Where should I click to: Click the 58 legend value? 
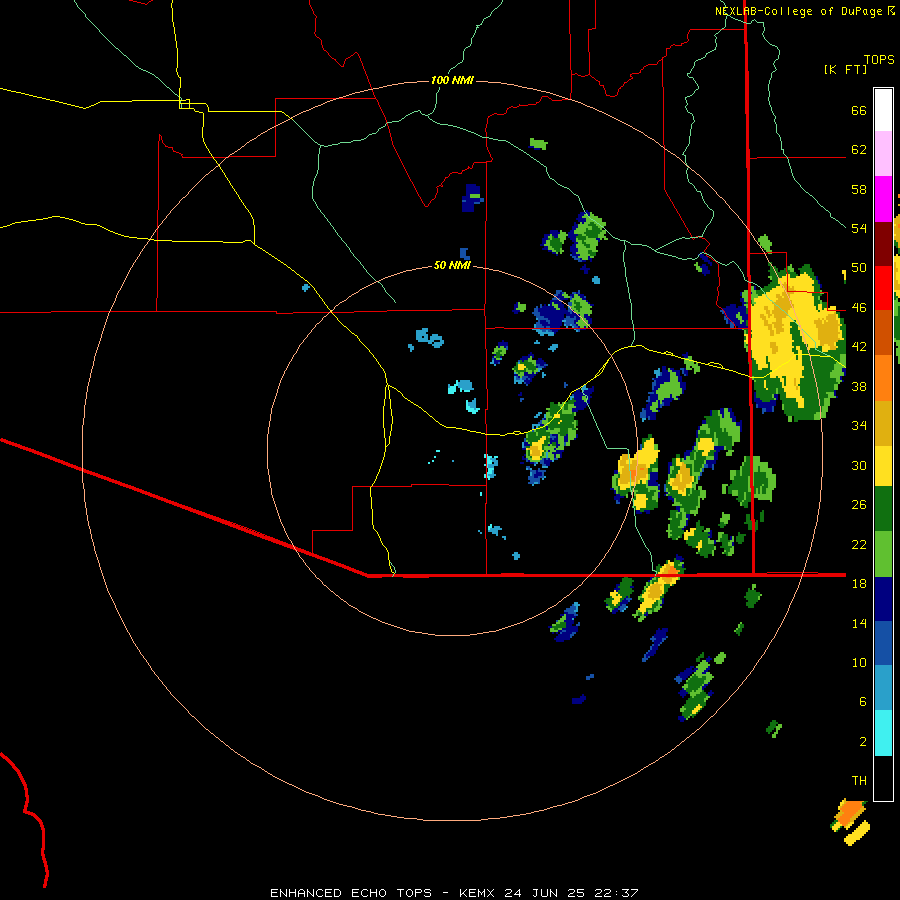859,189
